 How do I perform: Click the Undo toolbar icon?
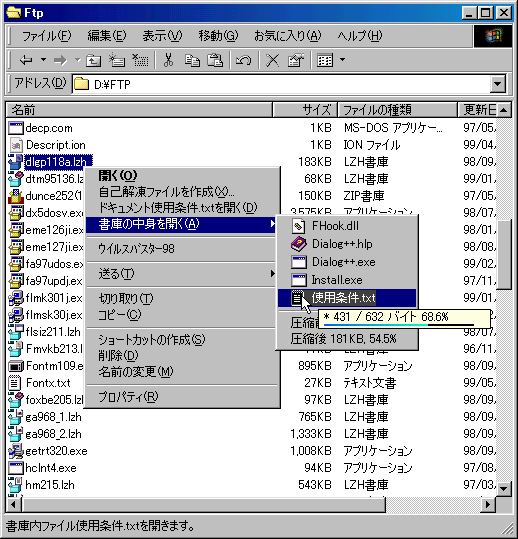coord(243,60)
